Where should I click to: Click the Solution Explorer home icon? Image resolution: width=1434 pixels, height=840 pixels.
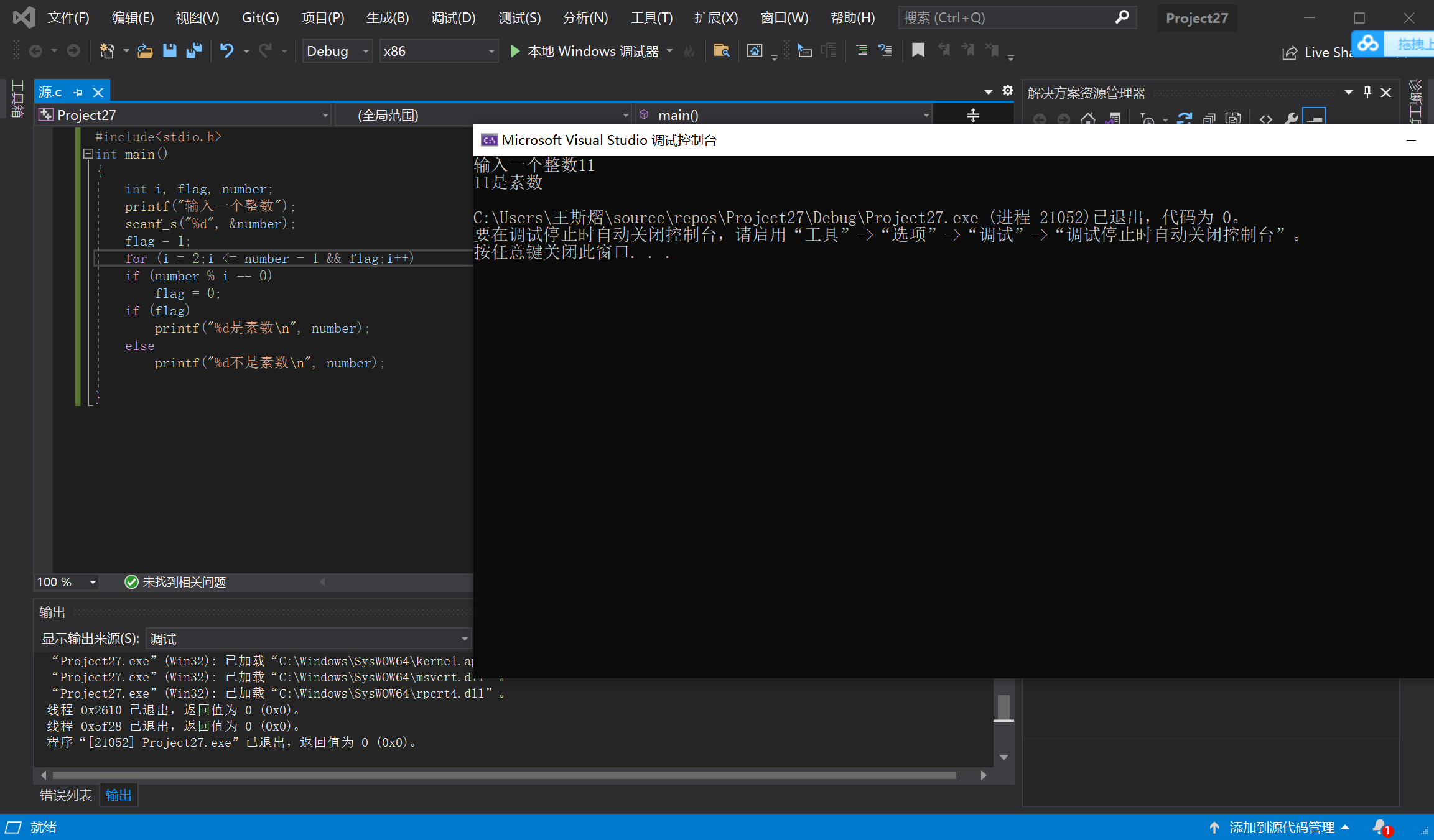pos(1088,118)
